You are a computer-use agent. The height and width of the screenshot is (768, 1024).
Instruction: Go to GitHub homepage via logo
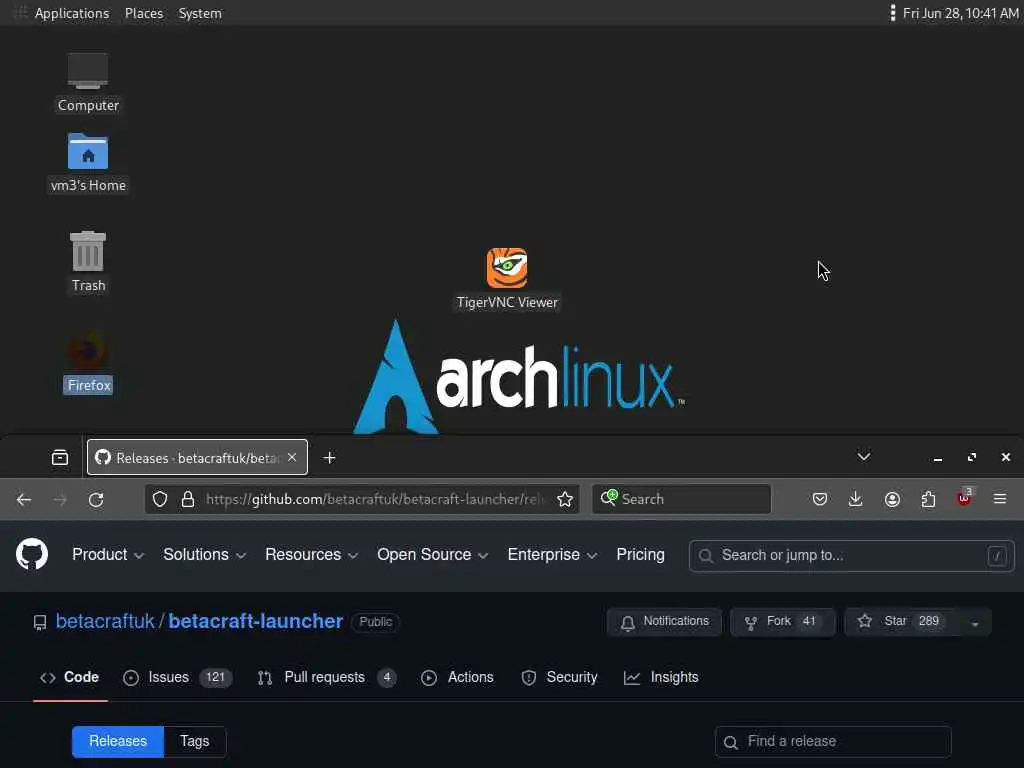(x=32, y=554)
